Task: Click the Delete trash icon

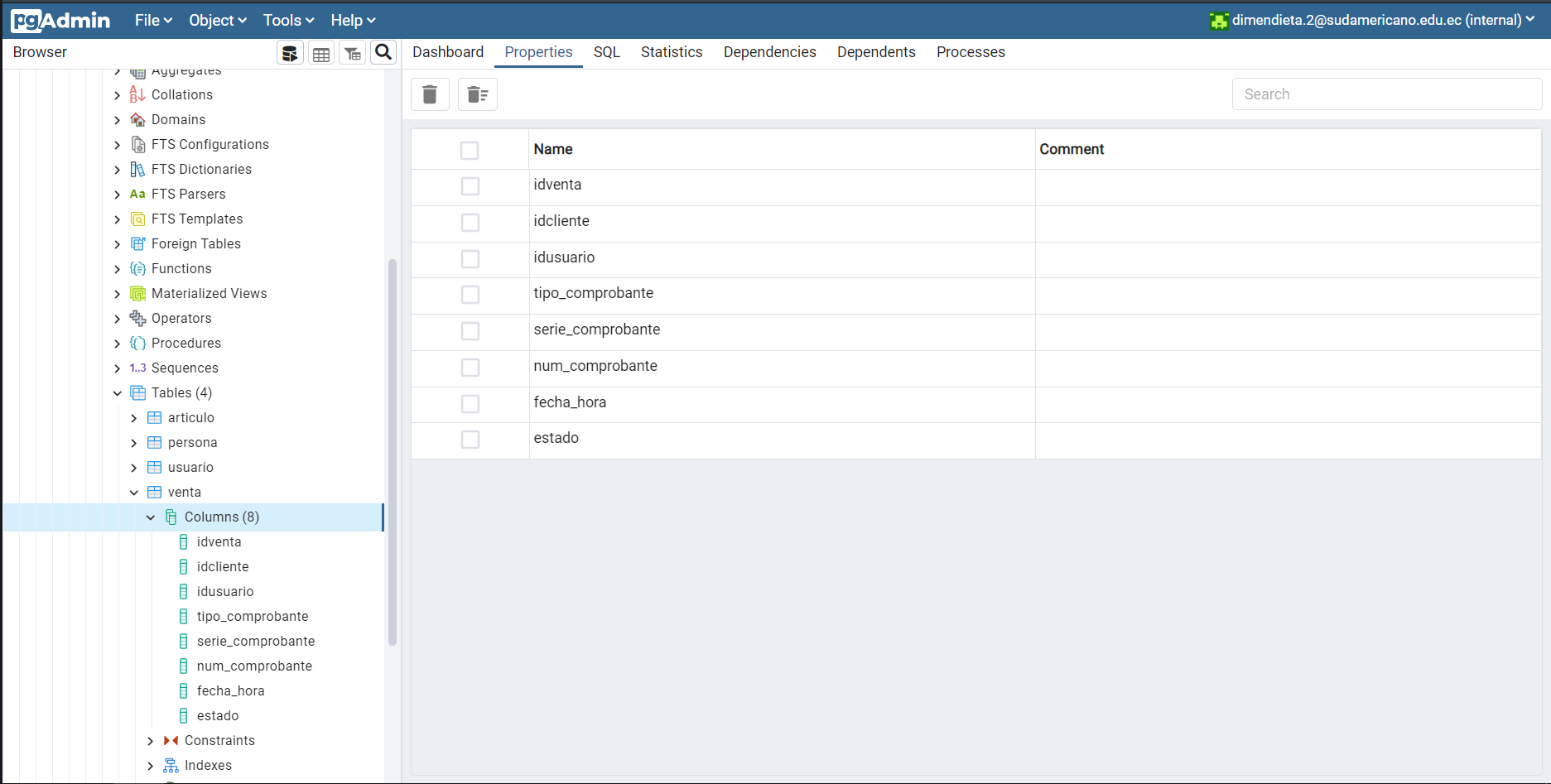Action: [x=430, y=94]
